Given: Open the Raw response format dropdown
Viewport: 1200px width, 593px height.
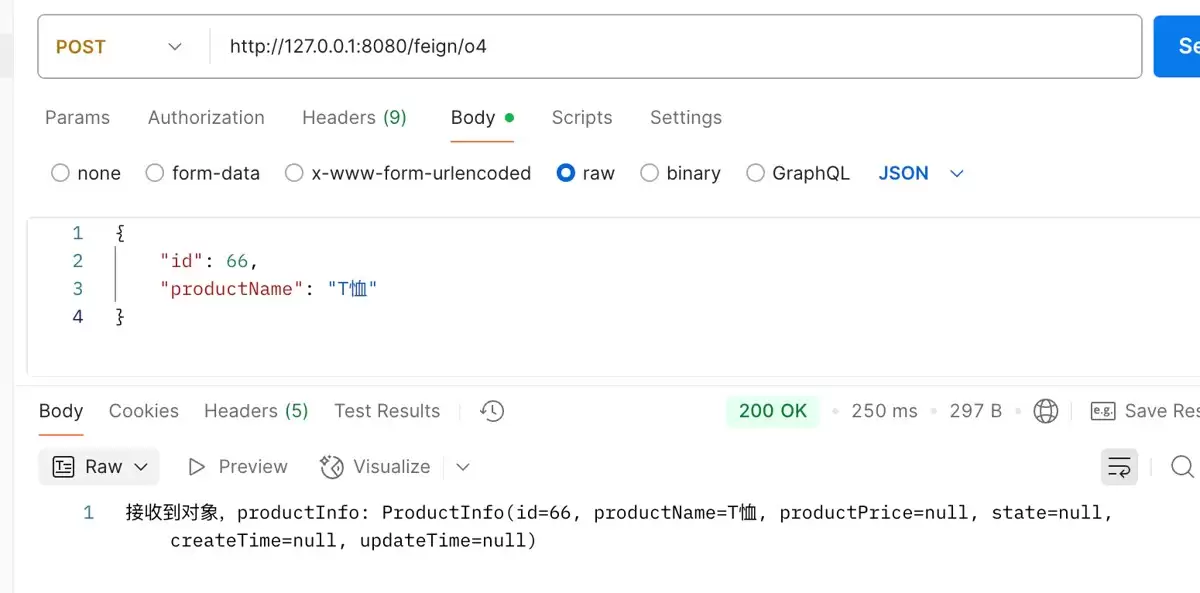Looking at the screenshot, I should click(x=99, y=467).
